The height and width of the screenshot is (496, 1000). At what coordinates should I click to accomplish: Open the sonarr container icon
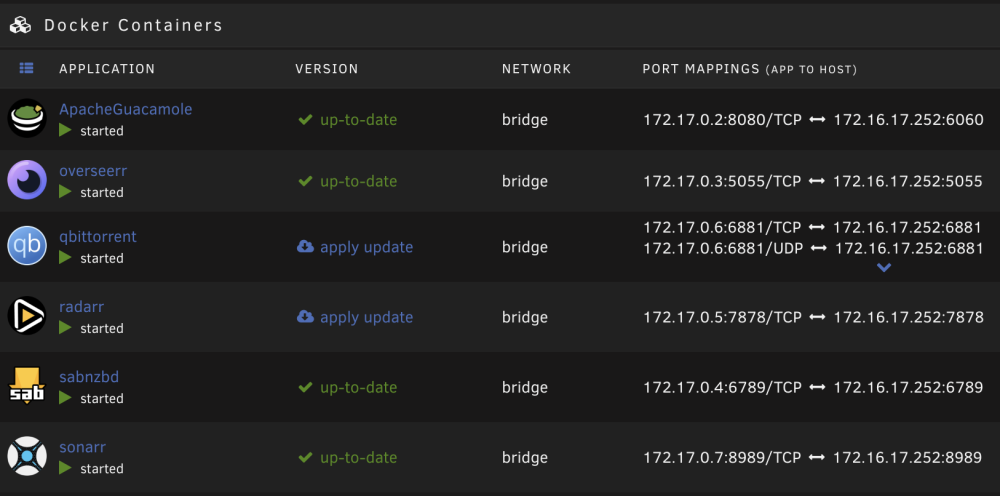click(x=27, y=456)
